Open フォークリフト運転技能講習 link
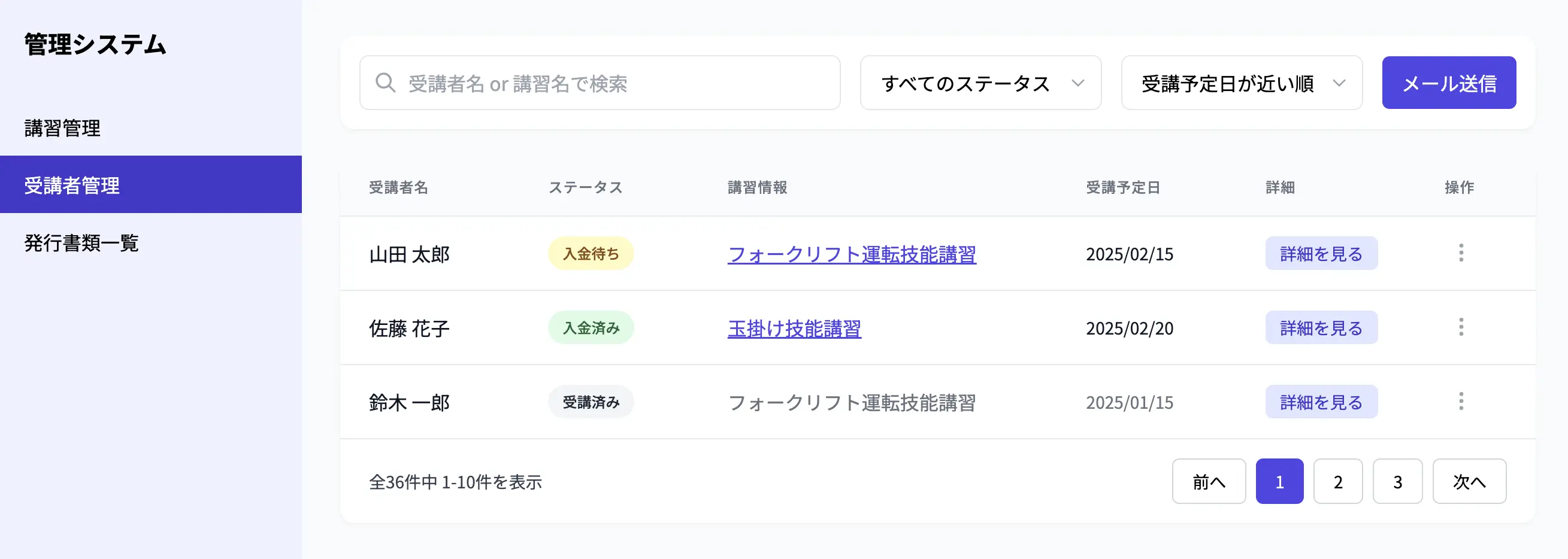Viewport: 1568px width, 559px height. tap(852, 255)
